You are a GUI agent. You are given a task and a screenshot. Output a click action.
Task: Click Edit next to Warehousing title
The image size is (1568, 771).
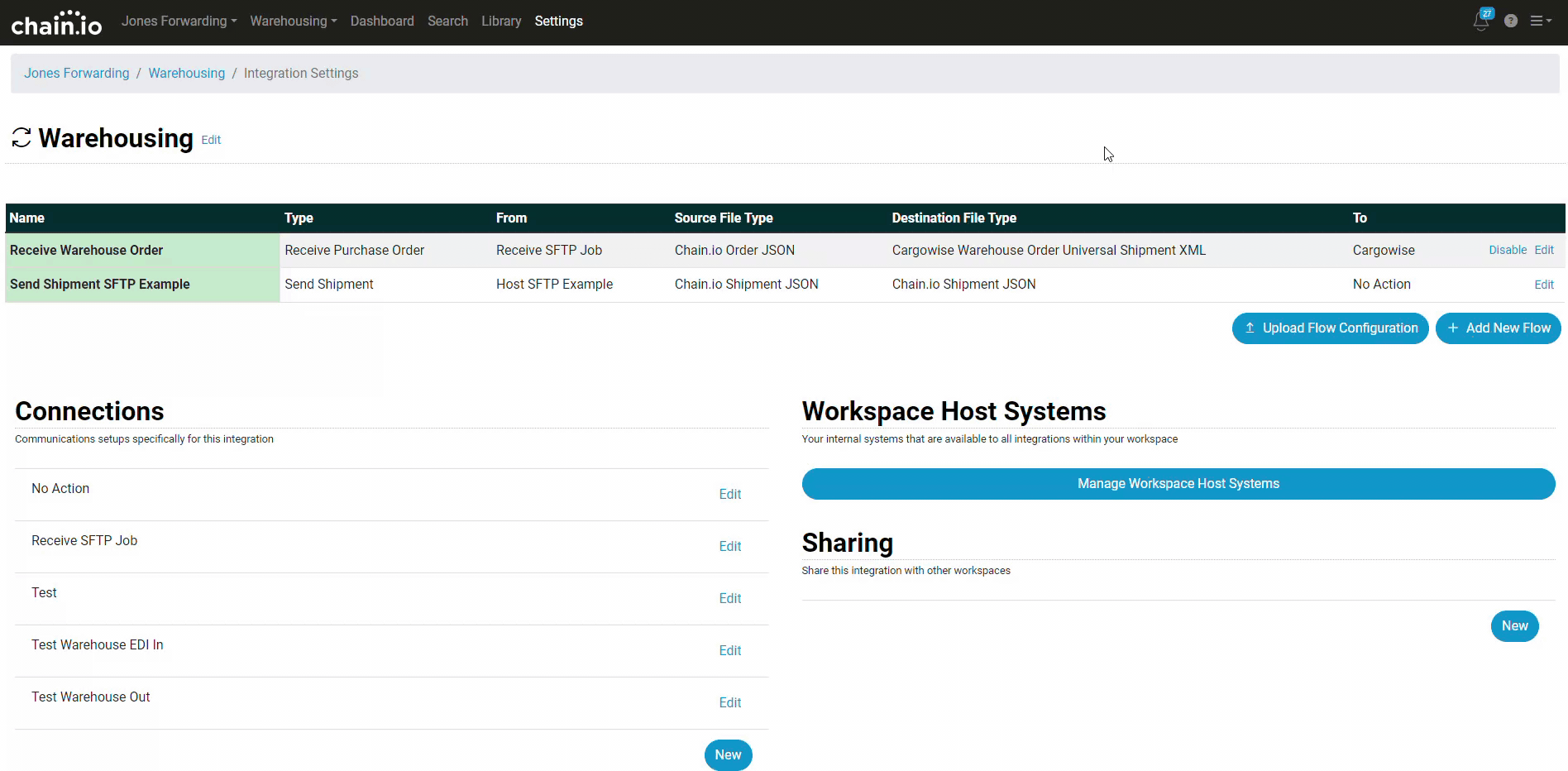[x=211, y=140]
